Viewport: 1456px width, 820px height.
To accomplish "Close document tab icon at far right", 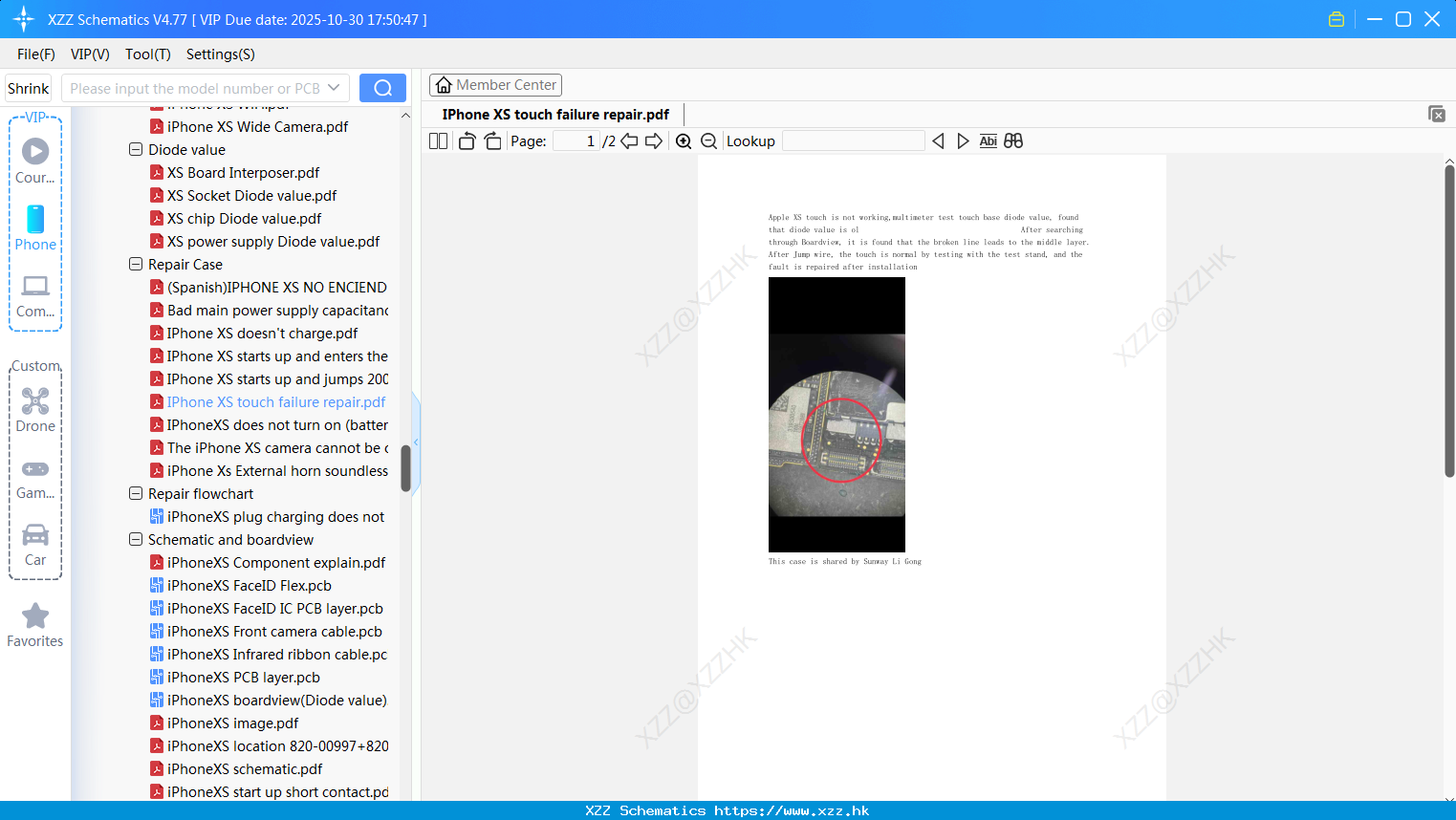I will click(1437, 114).
